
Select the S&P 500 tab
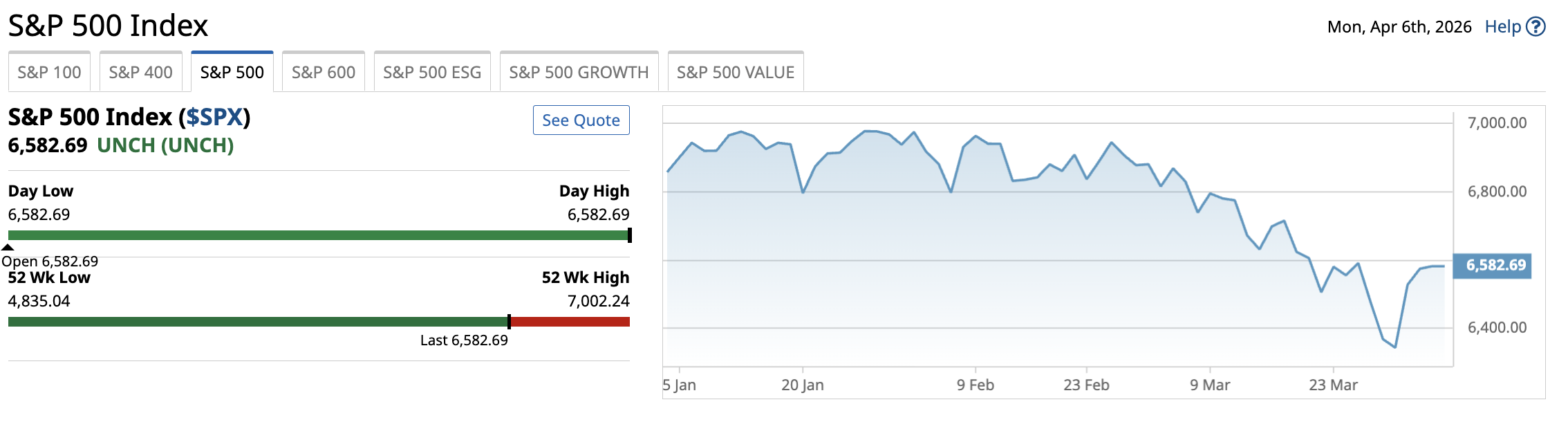(x=232, y=72)
